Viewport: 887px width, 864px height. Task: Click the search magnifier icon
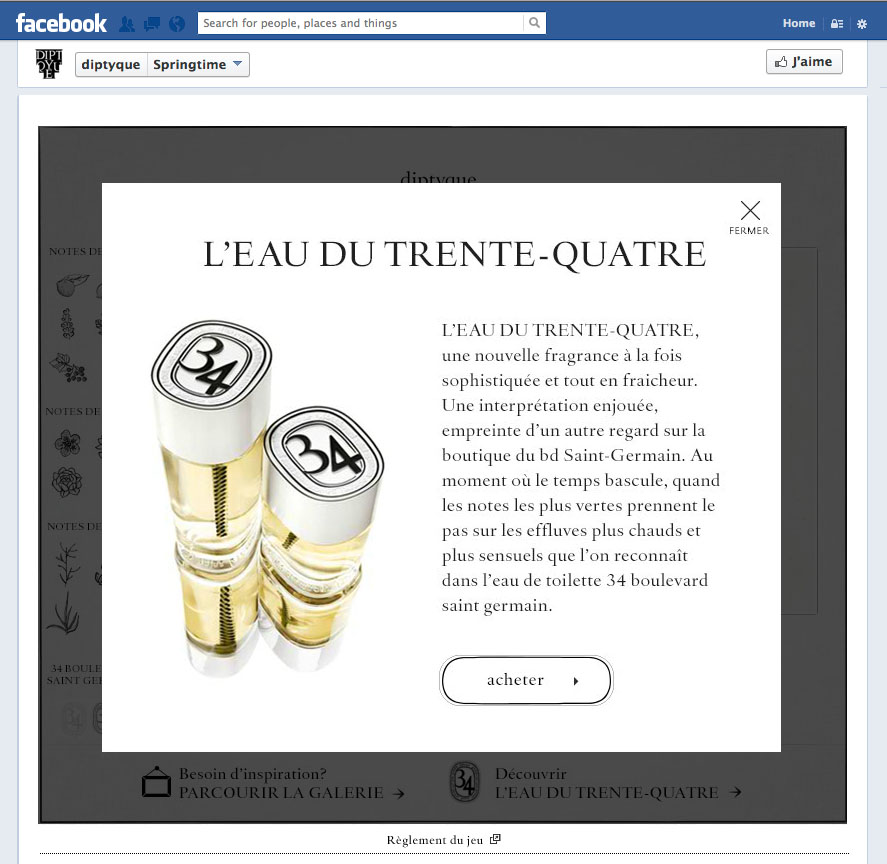534,23
